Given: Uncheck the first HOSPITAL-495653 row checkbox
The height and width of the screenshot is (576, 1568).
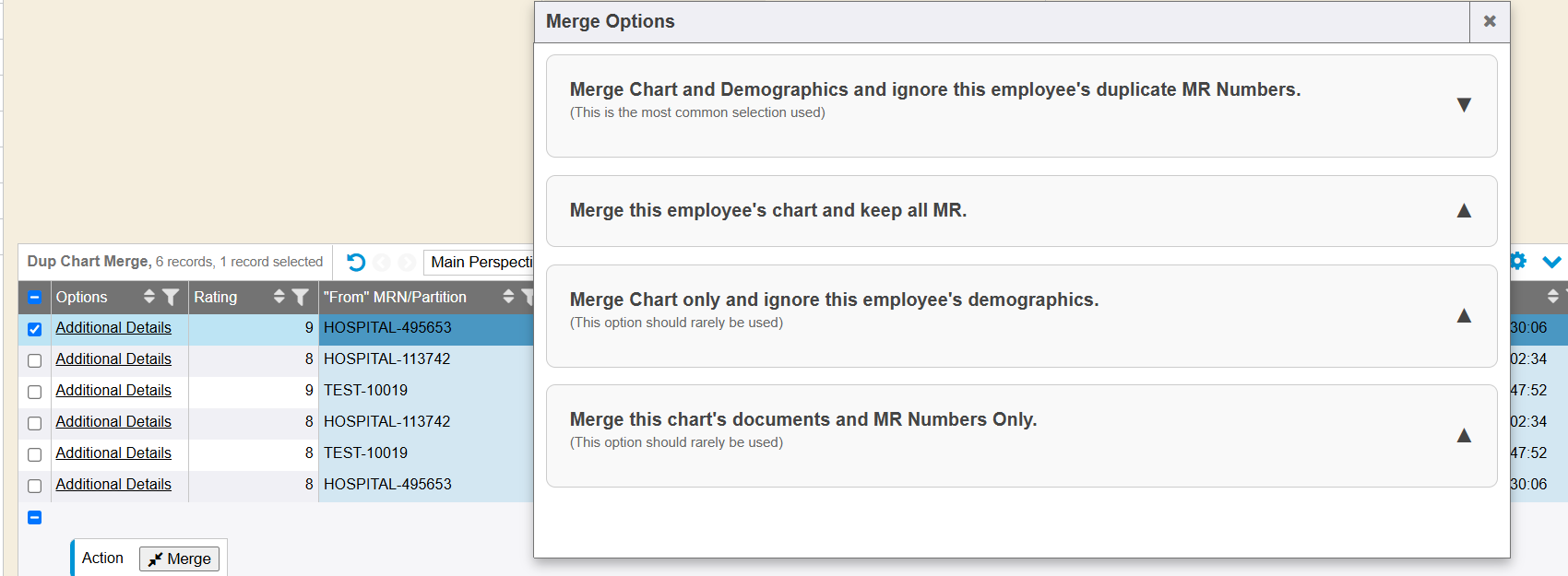Looking at the screenshot, I should (35, 329).
